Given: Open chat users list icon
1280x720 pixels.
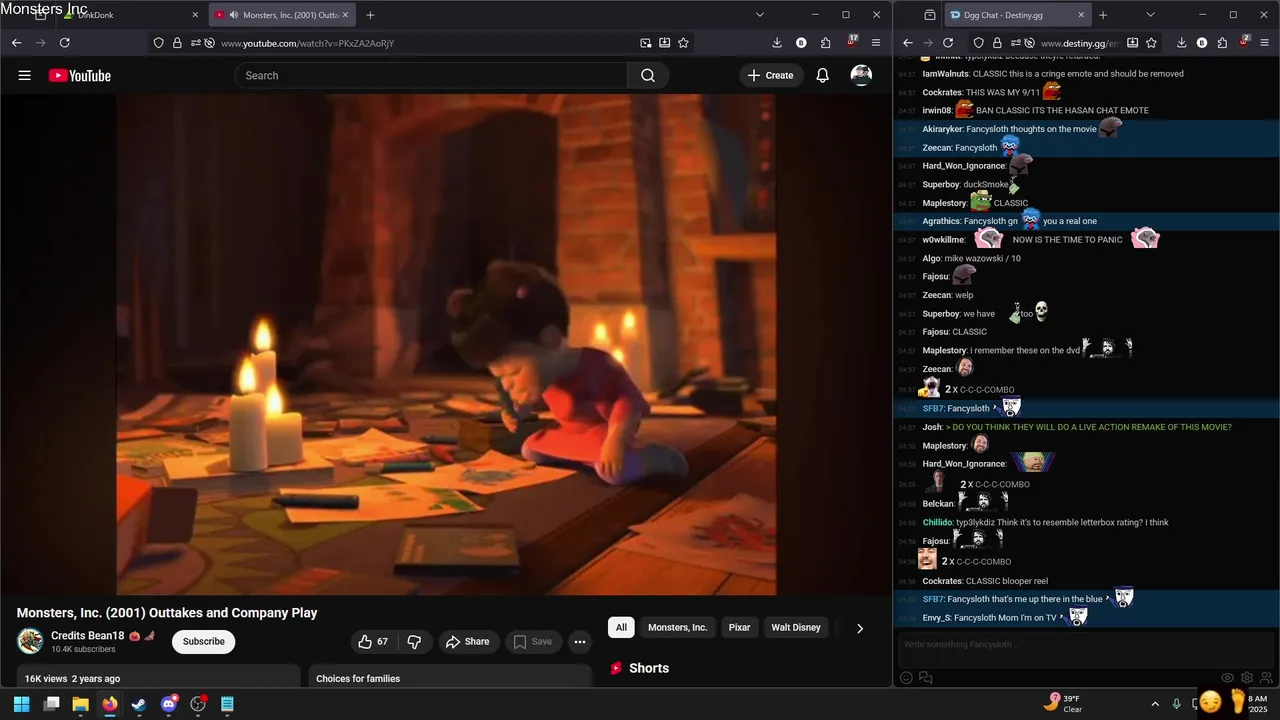Looking at the screenshot, I should coord(1265,678).
